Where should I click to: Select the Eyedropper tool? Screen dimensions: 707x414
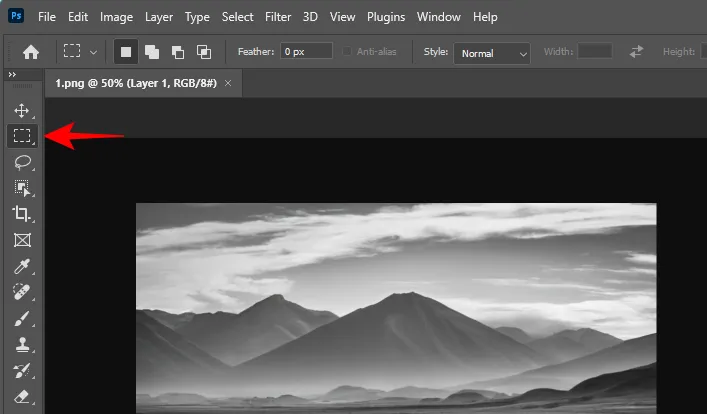pyautogui.click(x=22, y=266)
